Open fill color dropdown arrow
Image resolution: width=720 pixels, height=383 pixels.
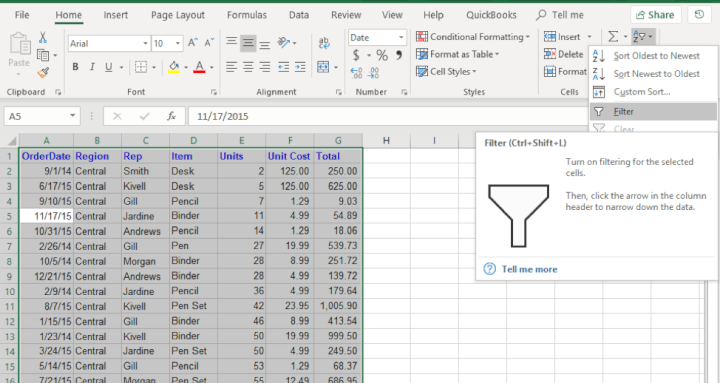[186, 67]
